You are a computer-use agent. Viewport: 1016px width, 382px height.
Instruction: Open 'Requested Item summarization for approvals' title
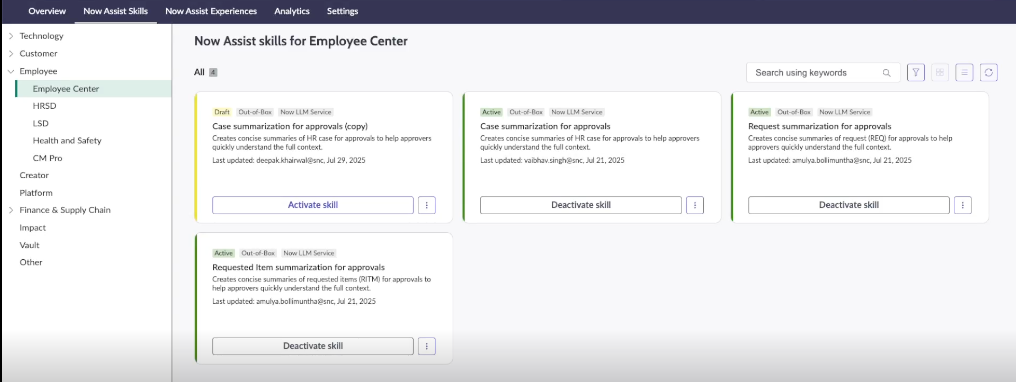click(299, 267)
